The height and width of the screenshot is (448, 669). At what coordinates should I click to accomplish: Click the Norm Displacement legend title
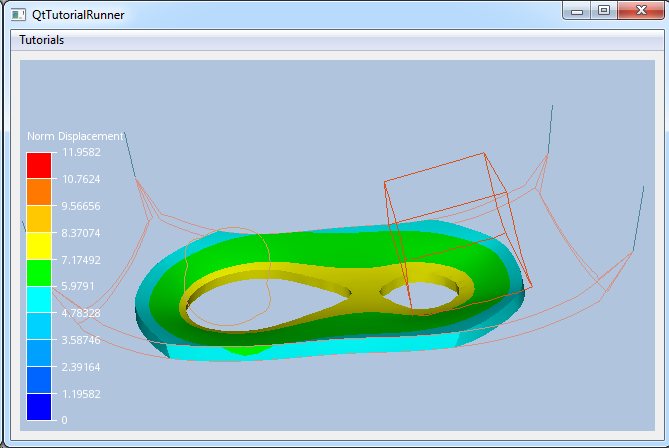pyautogui.click(x=75, y=136)
